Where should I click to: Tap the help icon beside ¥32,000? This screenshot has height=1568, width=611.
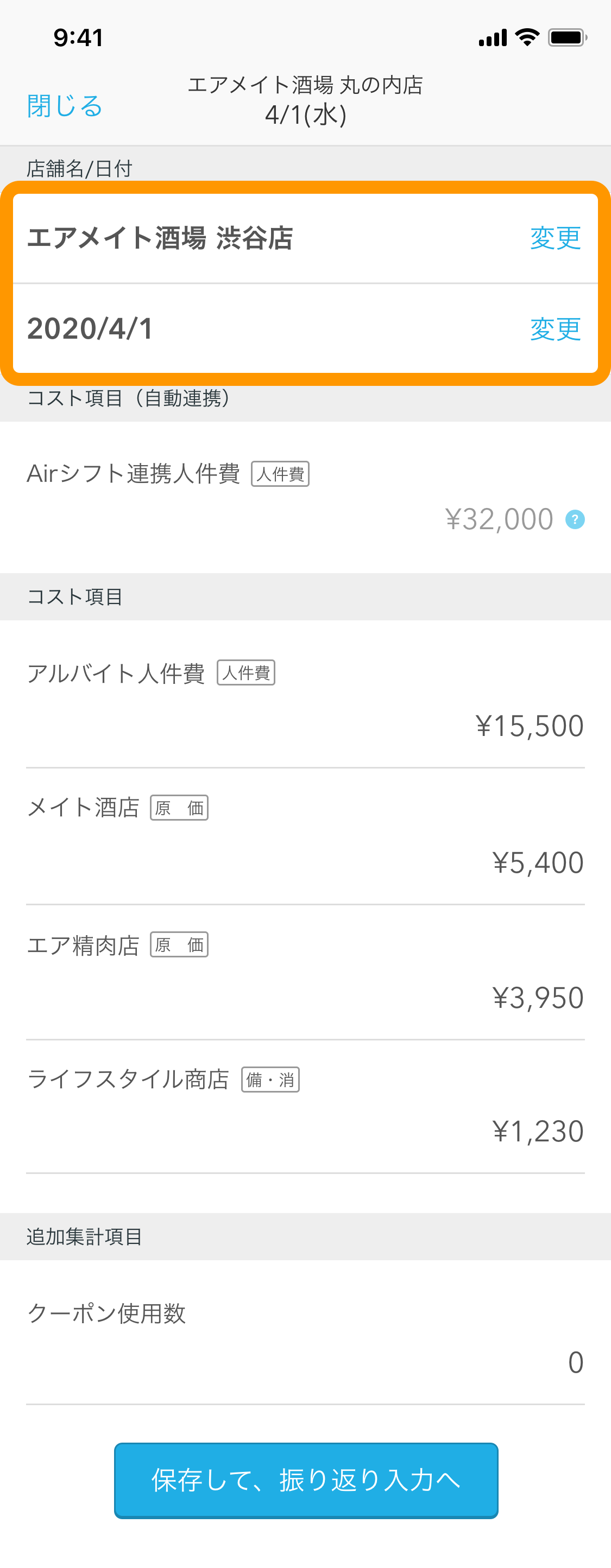click(575, 519)
